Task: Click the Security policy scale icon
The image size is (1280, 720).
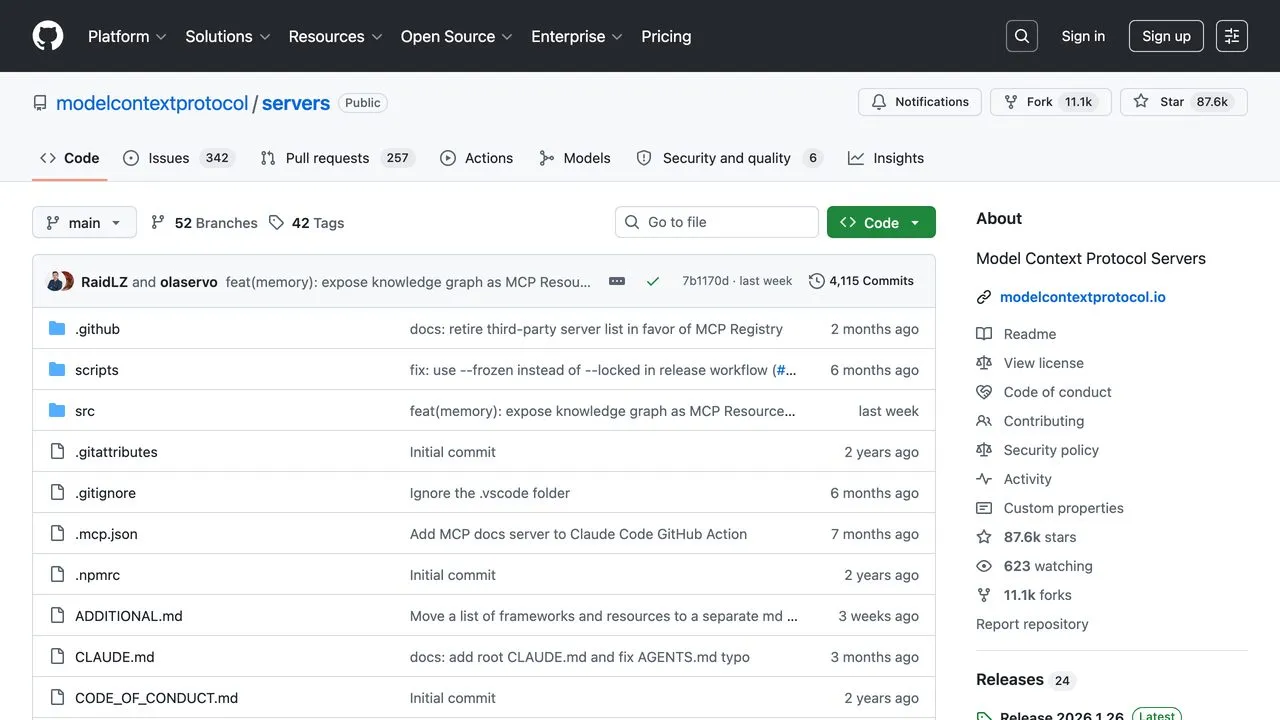Action: [x=984, y=450]
